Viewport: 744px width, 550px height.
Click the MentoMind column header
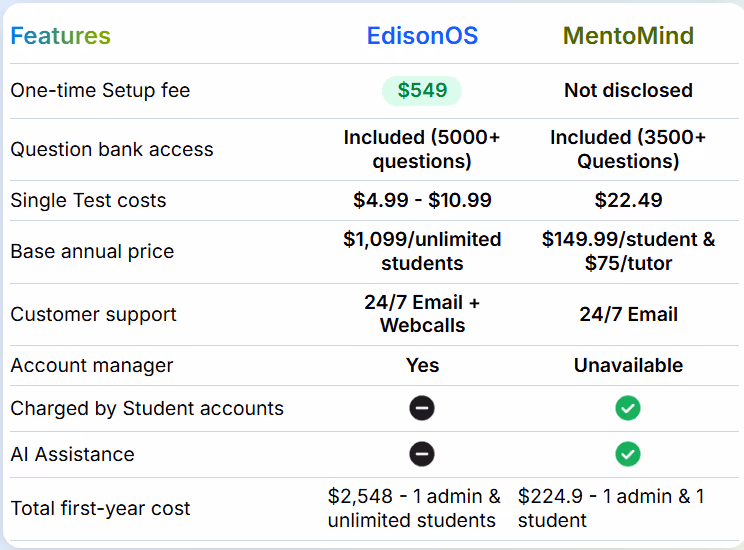628,36
